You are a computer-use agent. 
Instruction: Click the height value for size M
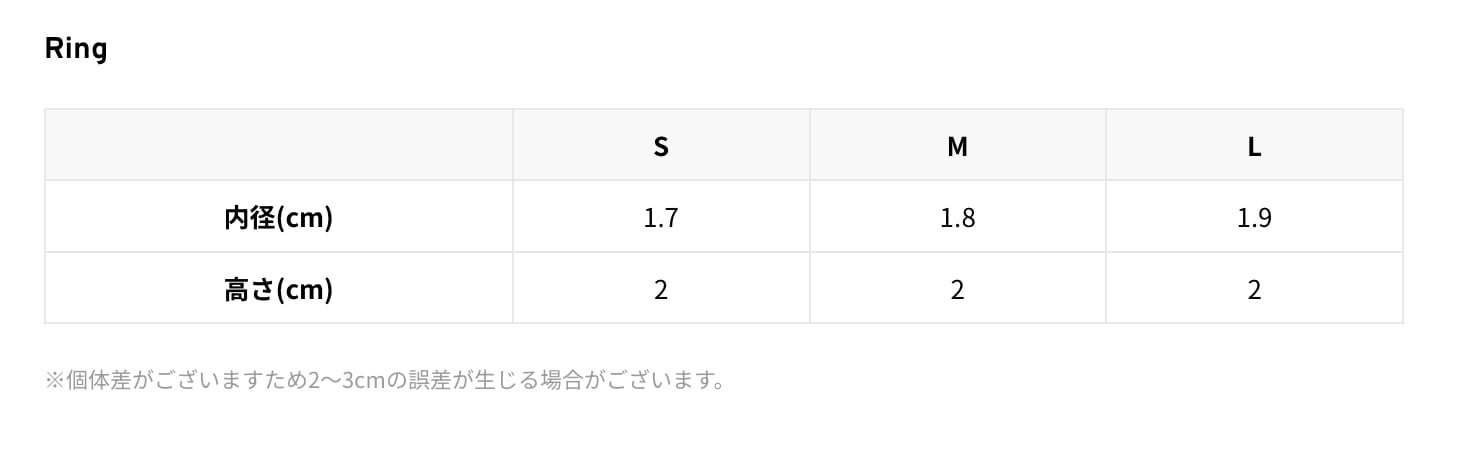pyautogui.click(x=957, y=290)
